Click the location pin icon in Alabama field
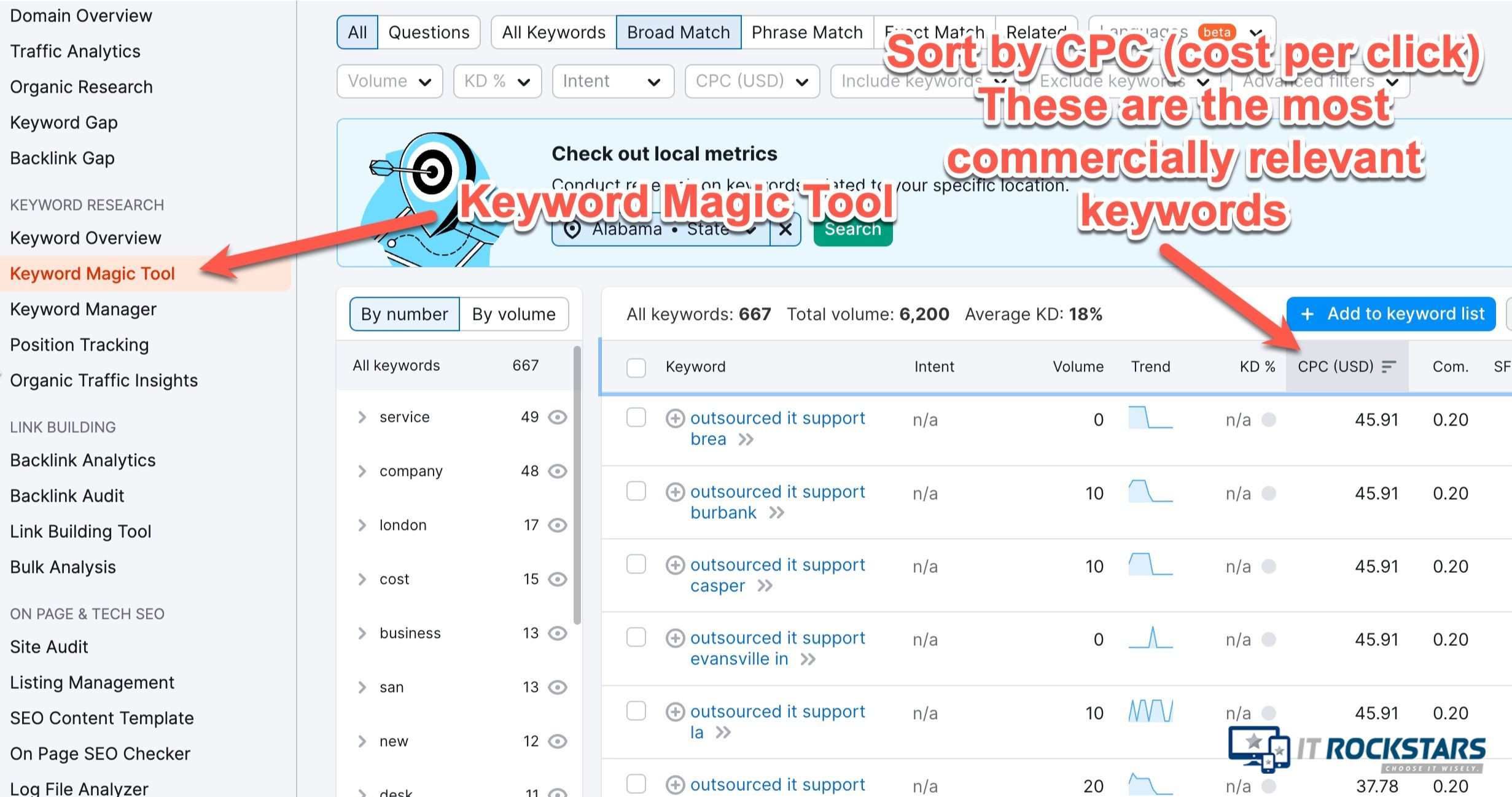The image size is (1512, 797). (x=572, y=230)
